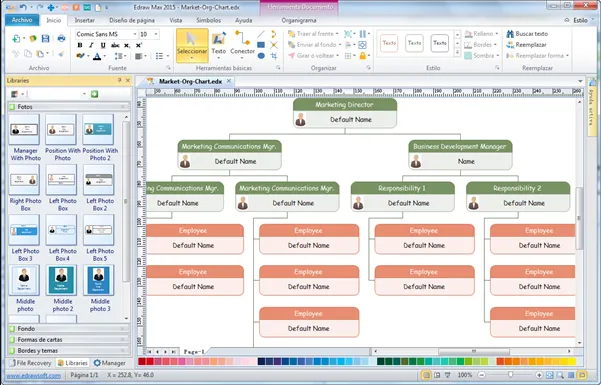
Task: Toggle underline formatting
Action: pyautogui.click(x=103, y=45)
